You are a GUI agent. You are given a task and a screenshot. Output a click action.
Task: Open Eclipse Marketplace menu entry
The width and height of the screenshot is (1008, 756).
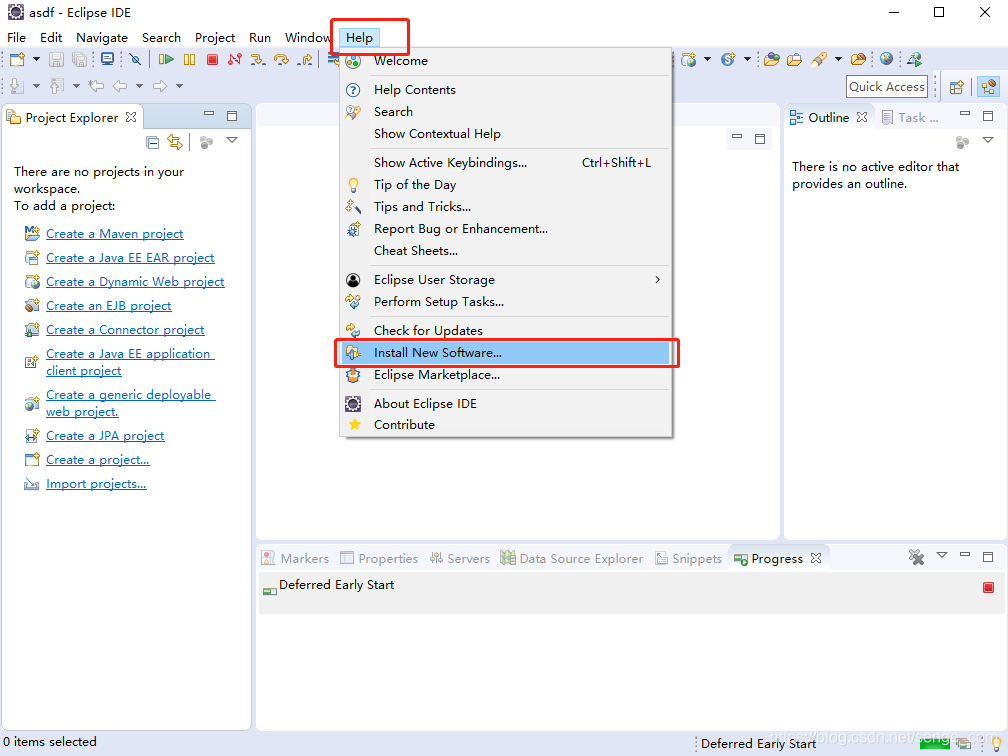(506, 375)
